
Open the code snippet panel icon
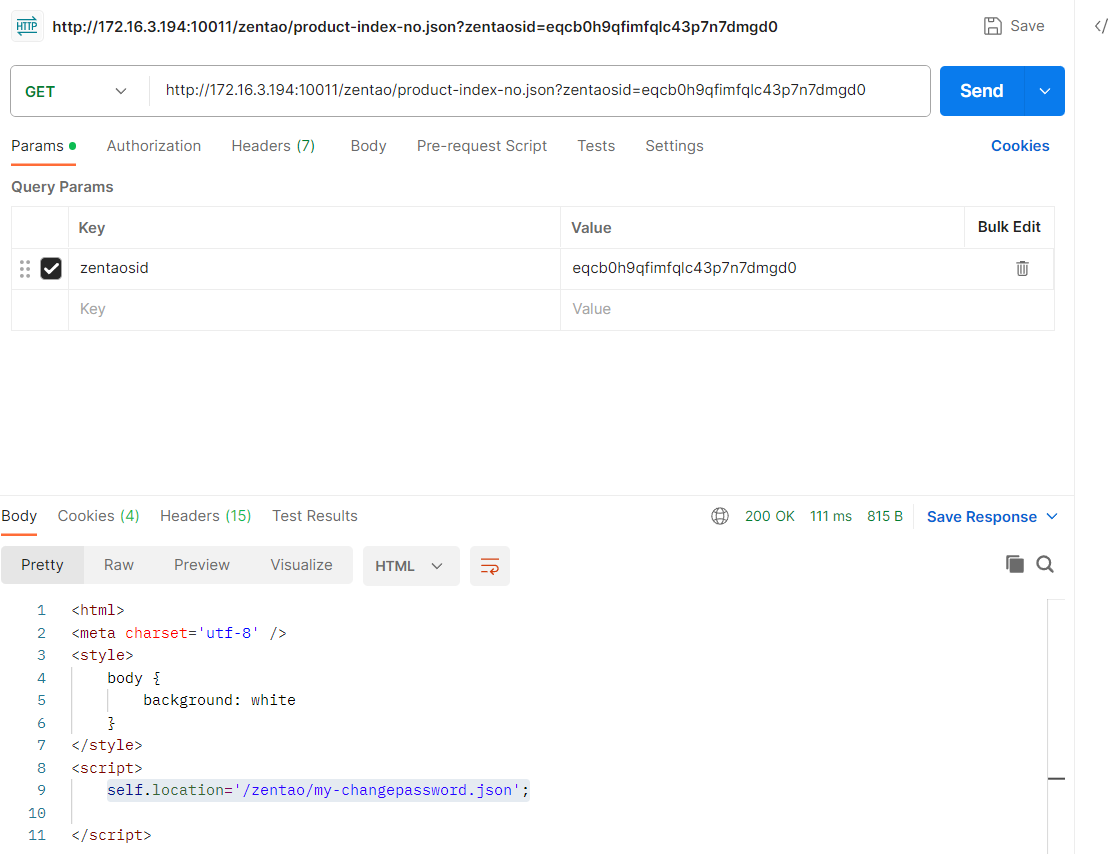click(1100, 27)
